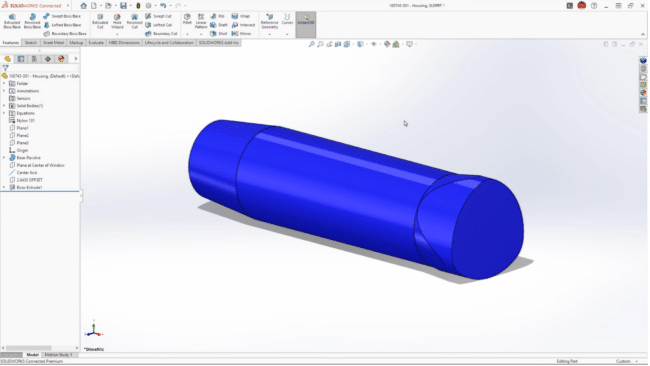The image size is (650, 366).
Task: Click the feature tree filter icon
Action: (5, 68)
